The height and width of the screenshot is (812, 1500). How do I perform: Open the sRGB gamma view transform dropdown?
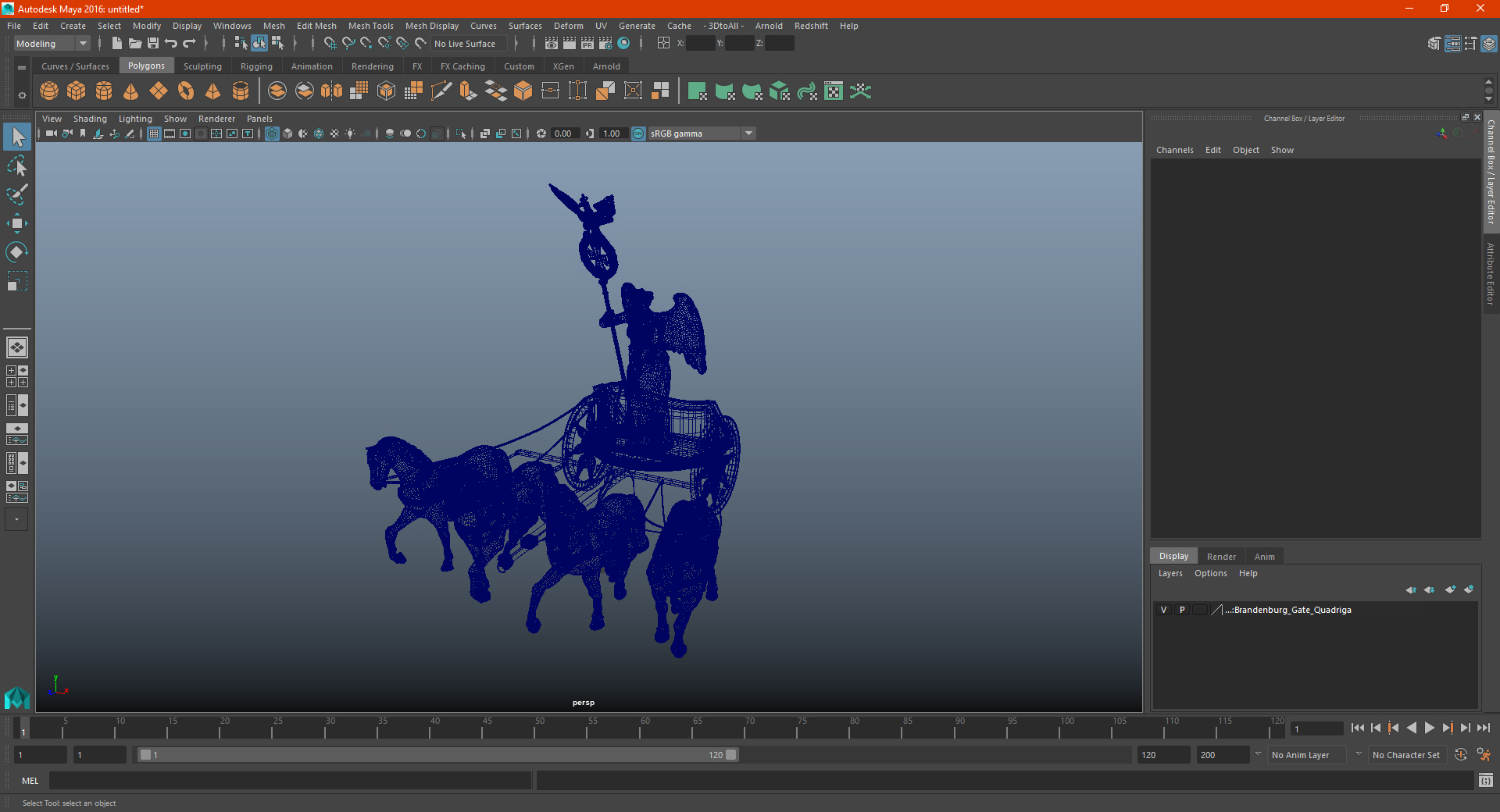(x=702, y=134)
